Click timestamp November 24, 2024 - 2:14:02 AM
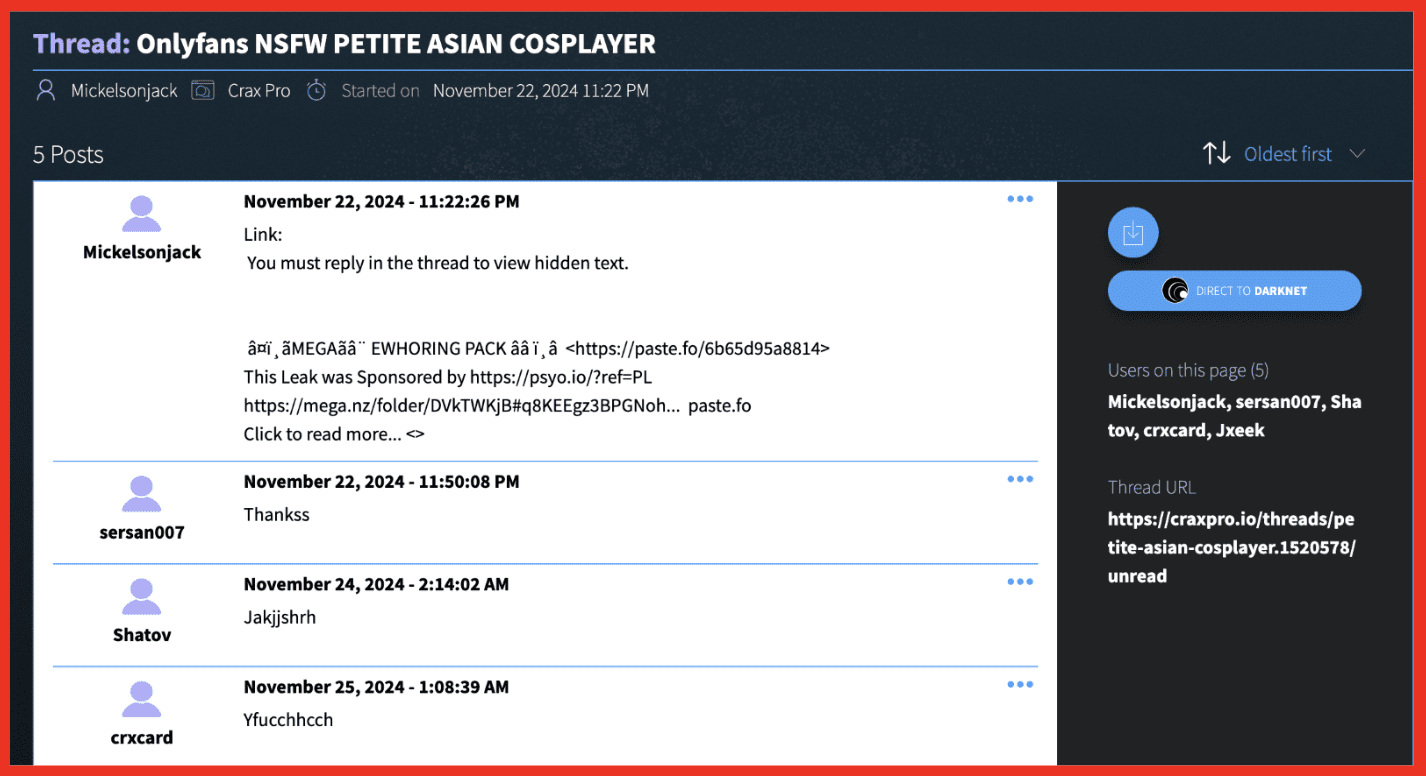1426x776 pixels. point(376,584)
